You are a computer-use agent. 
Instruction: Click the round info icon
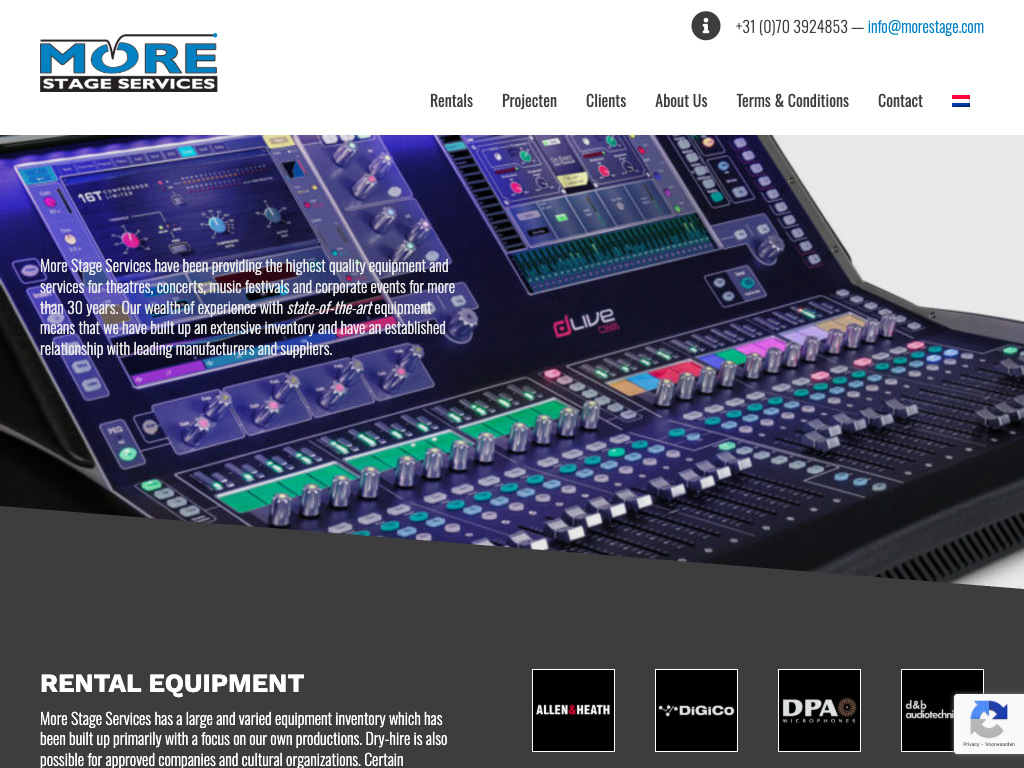[x=705, y=26]
